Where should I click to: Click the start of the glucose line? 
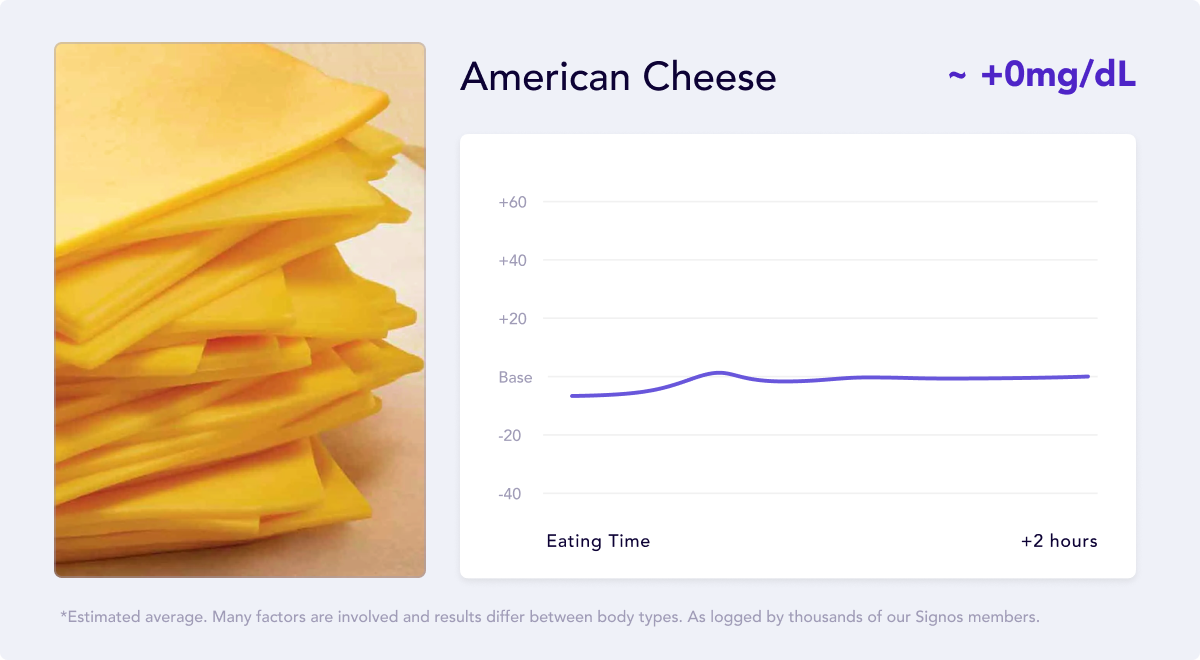click(572, 396)
